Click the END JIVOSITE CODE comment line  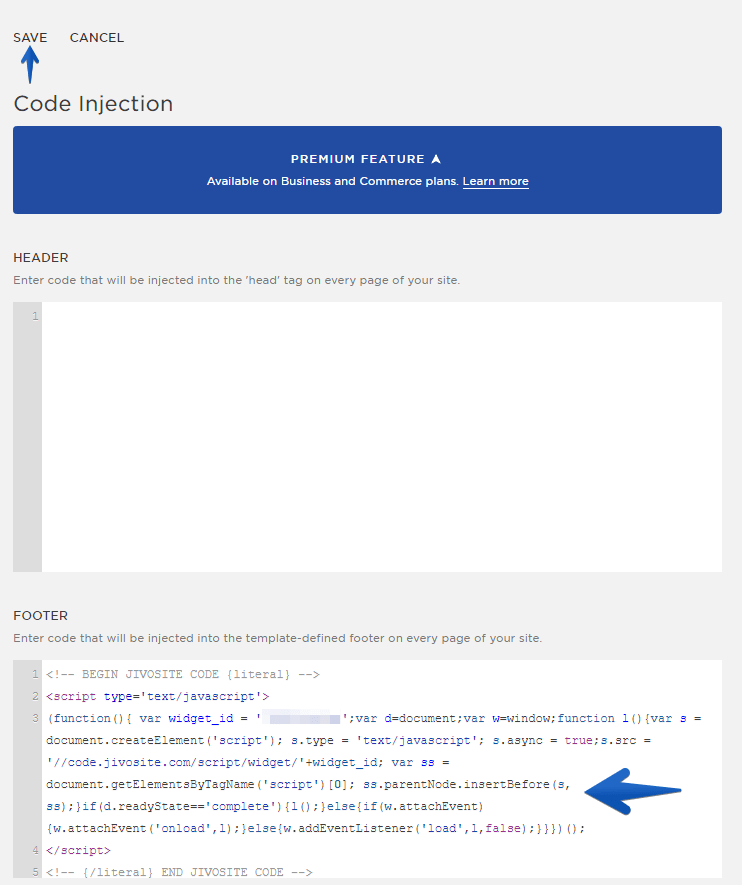[x=179, y=872]
